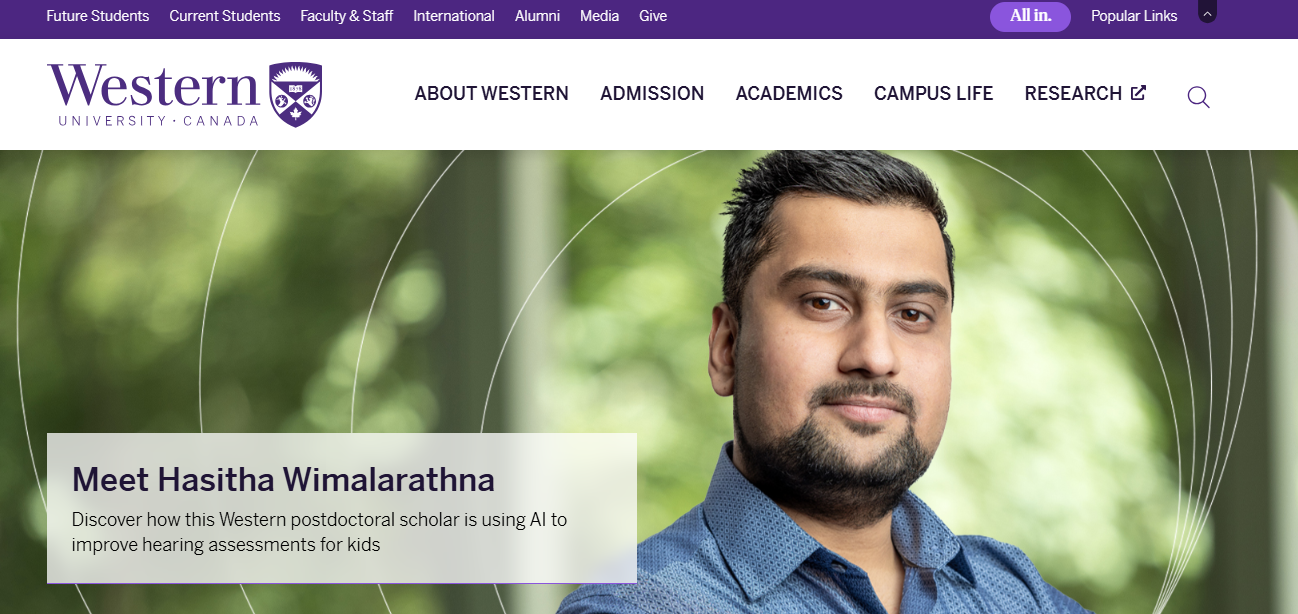Screen dimensions: 1298x614
Task: Click the hero photo of the scholar
Action: pyautogui.click(x=850, y=380)
